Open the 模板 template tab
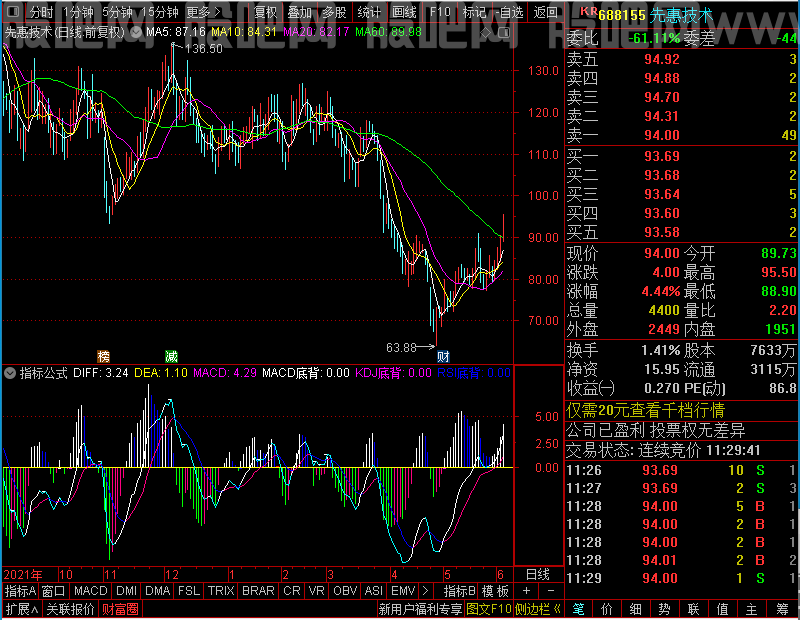 [496, 591]
